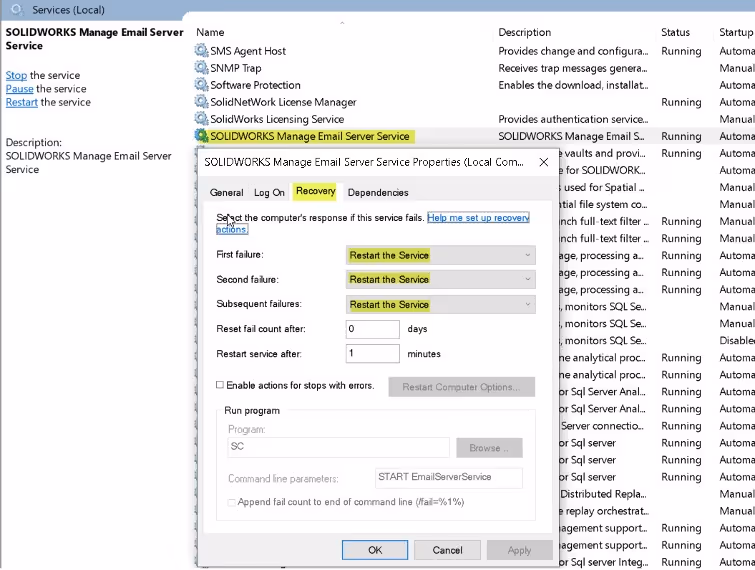Viewport: 755px width, 570px height.
Task: Click the OK button
Action: click(x=375, y=550)
